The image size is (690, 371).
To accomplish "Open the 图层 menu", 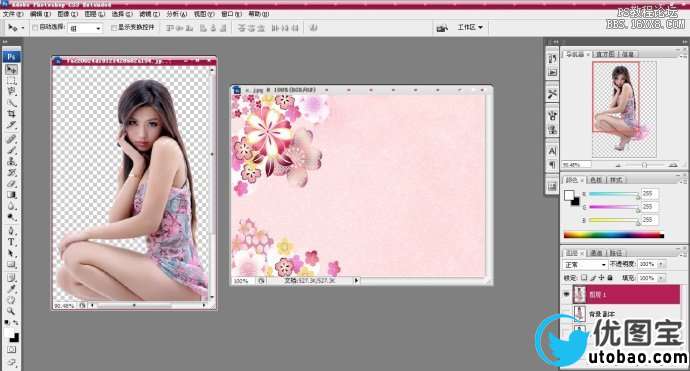I will (x=94, y=14).
